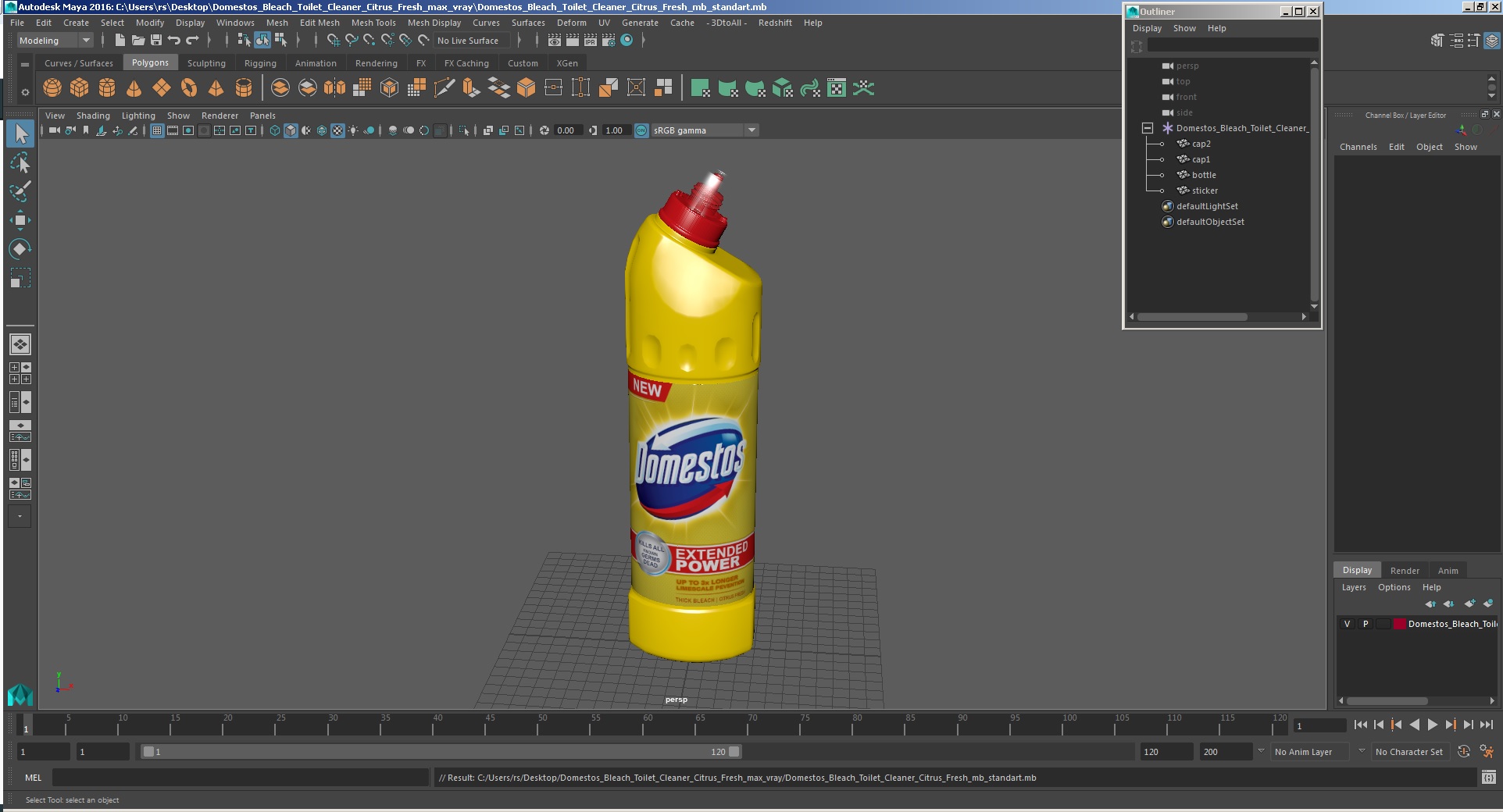
Task: Open the Mesh Tools menu
Action: [373, 23]
